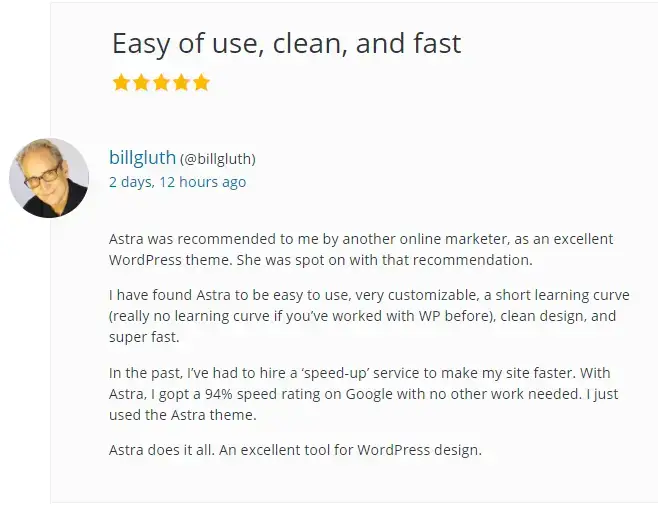The height and width of the screenshot is (506, 658).
Task: Click the paragraph starting 'I have found Astra'
Action: click(369, 316)
